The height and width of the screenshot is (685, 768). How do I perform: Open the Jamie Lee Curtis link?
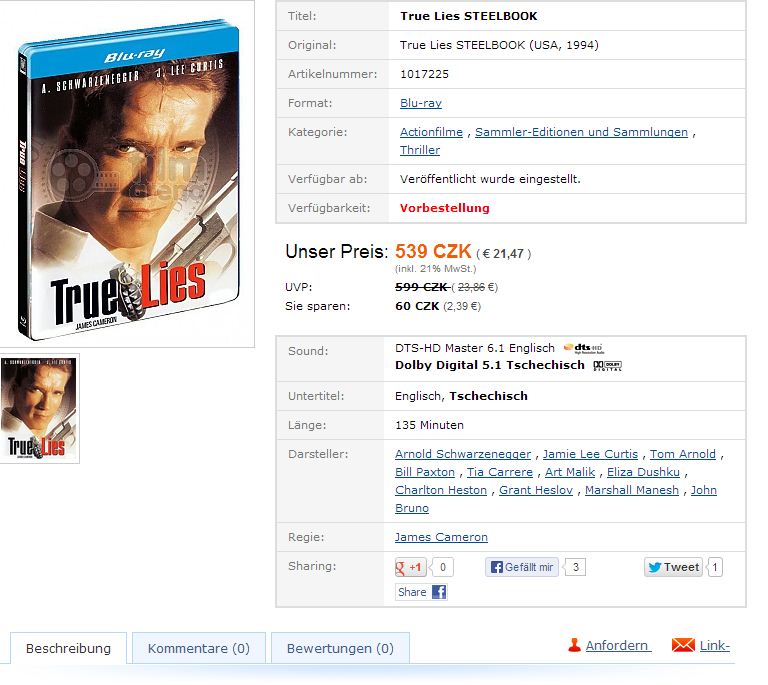590,454
